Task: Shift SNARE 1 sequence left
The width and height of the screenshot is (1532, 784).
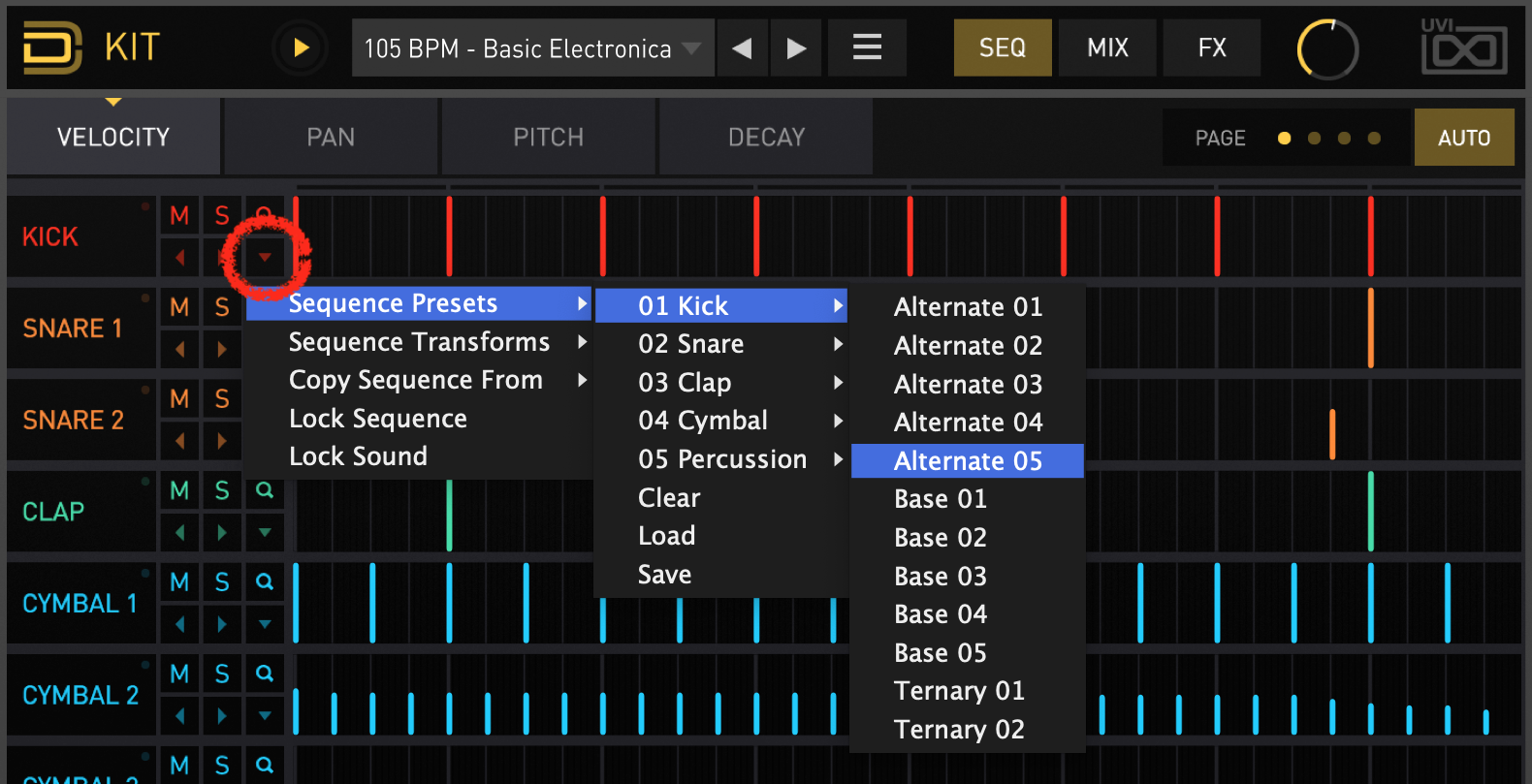Action: 179,349
